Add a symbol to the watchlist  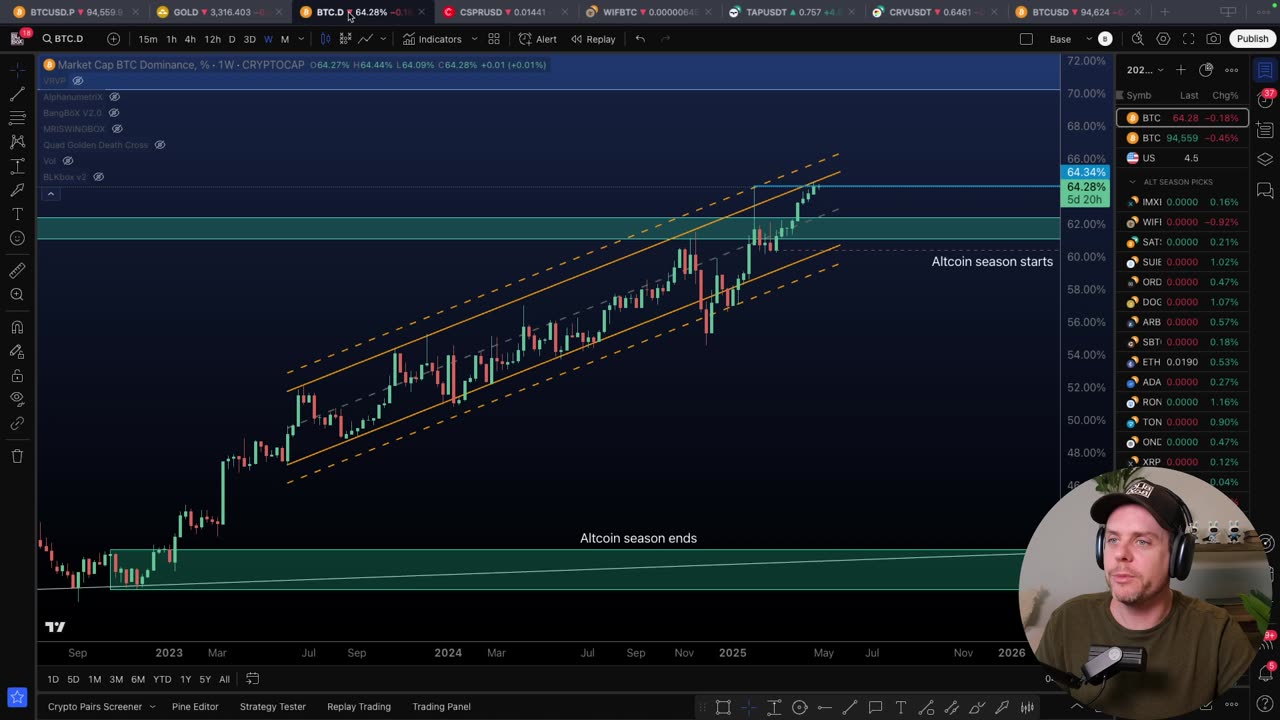pyautogui.click(x=1180, y=70)
